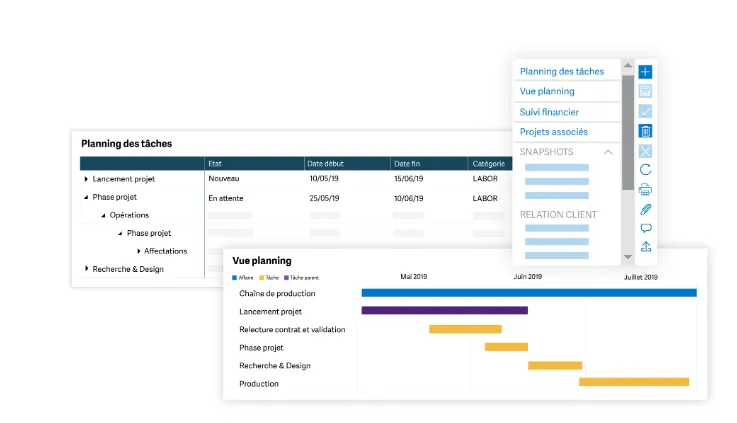Click the save disk icon
The height and width of the screenshot is (423, 737).
coord(645,91)
